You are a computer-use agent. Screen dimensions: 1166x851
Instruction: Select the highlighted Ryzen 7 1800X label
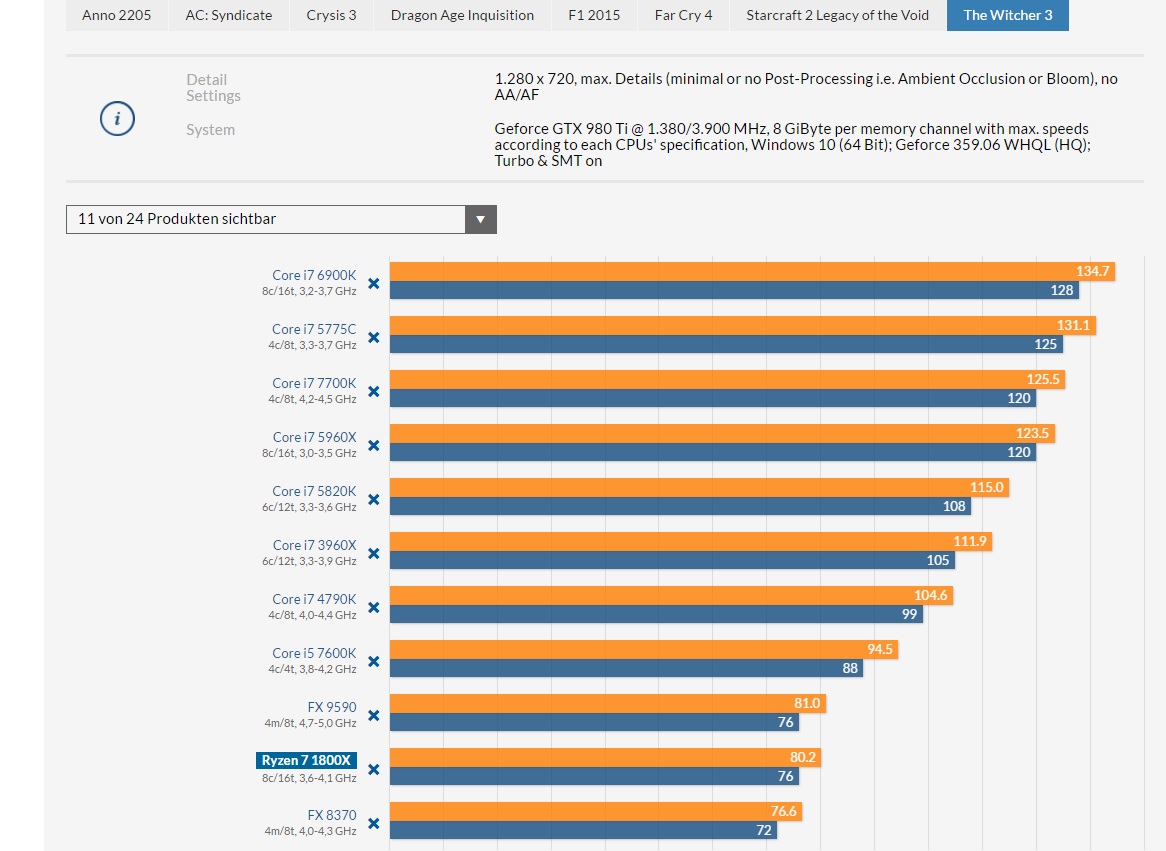click(307, 761)
